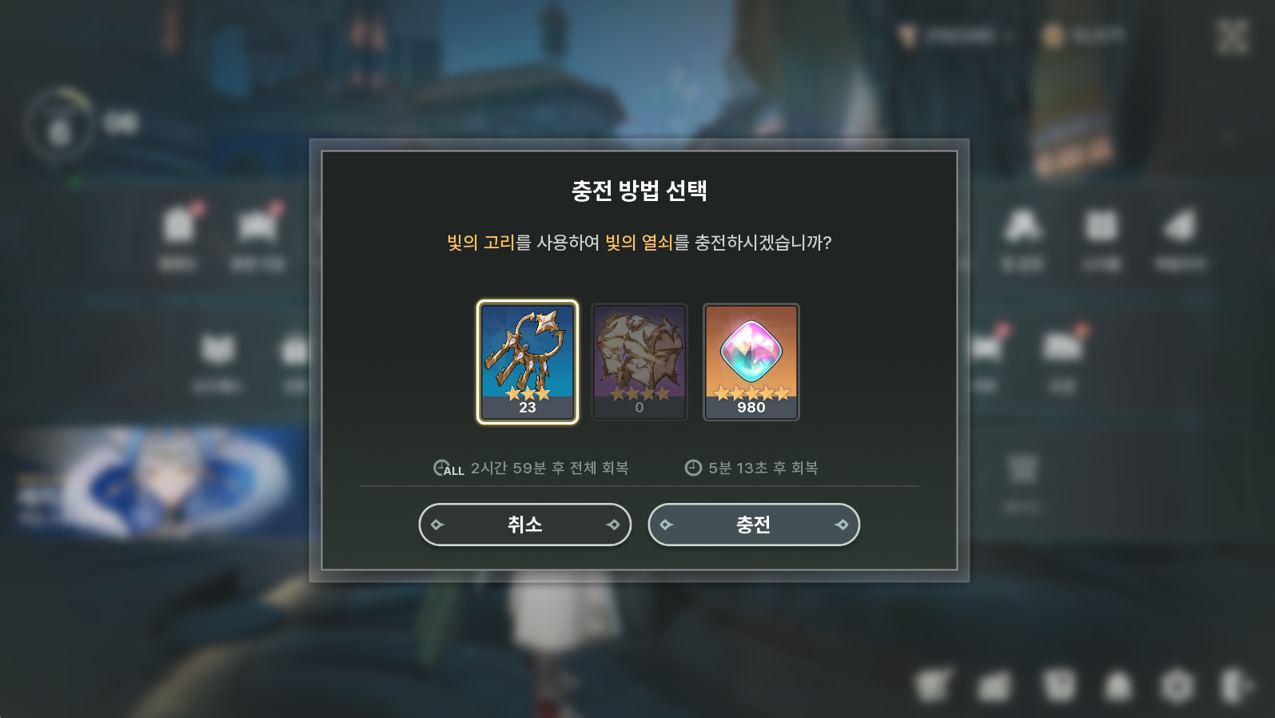Click the clock icon beside 5분 13초
Screen dimensions: 1275x718
click(x=693, y=468)
